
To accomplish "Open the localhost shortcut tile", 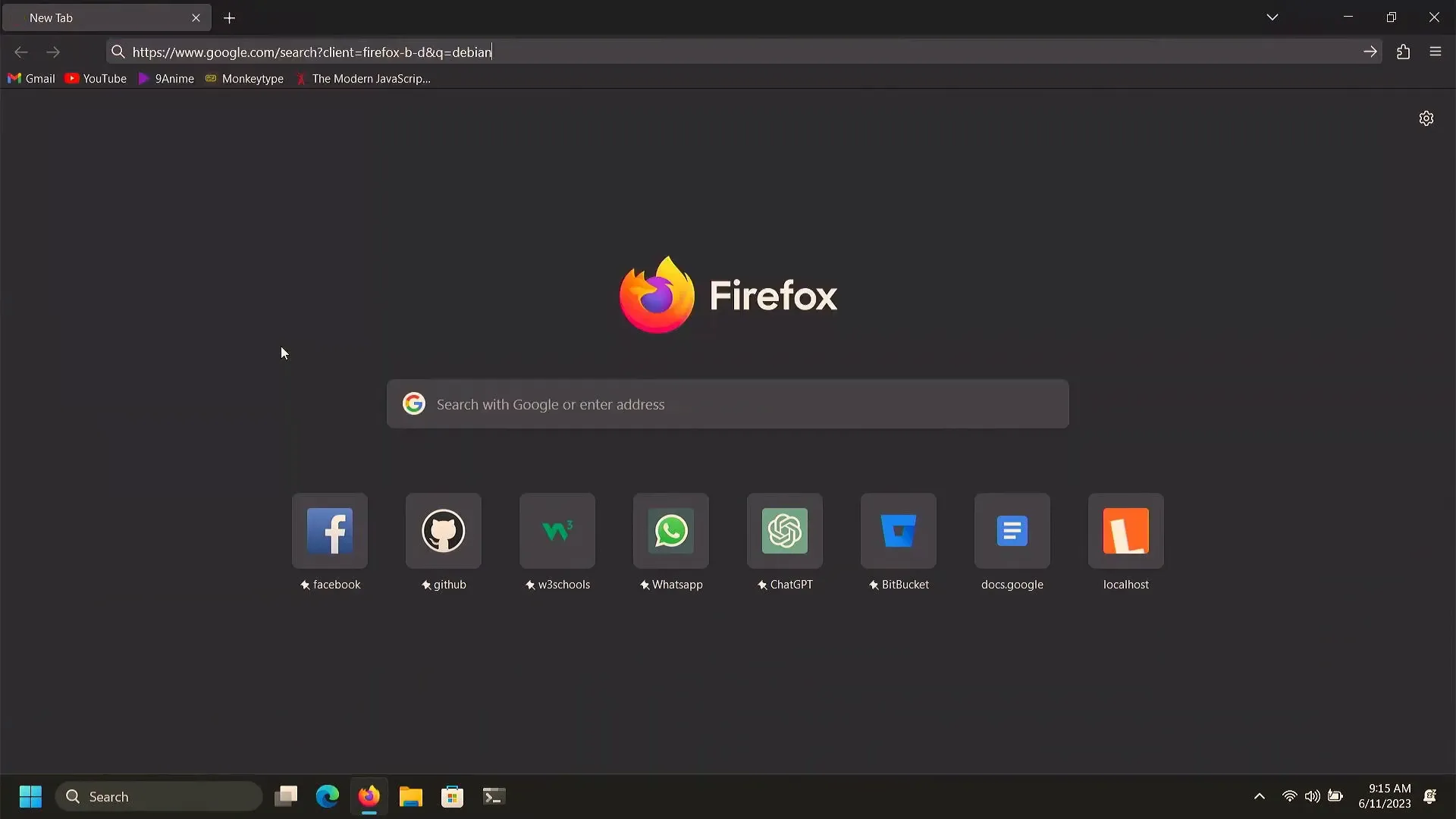I will [x=1126, y=531].
